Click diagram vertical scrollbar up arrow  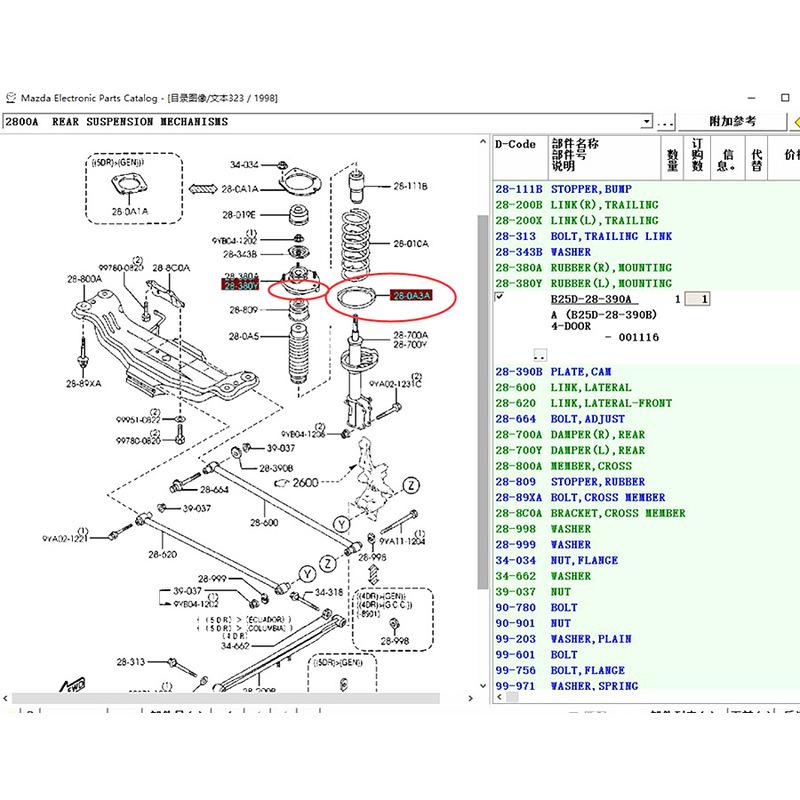(x=483, y=142)
